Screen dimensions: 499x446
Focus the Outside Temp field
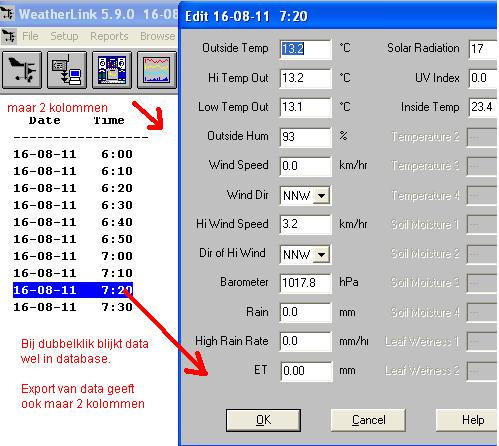[x=306, y=49]
